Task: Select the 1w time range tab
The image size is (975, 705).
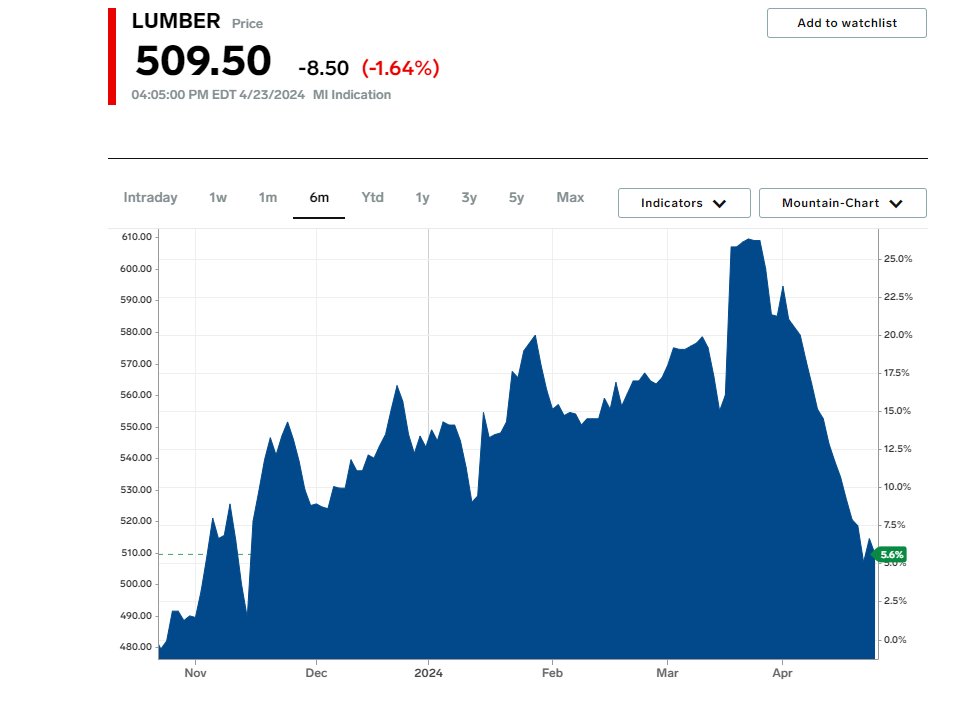Action: pyautogui.click(x=218, y=198)
